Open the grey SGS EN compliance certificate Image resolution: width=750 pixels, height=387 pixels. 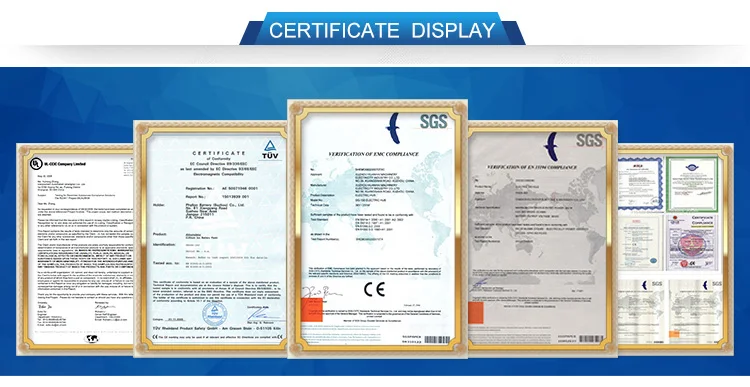click(x=542, y=239)
